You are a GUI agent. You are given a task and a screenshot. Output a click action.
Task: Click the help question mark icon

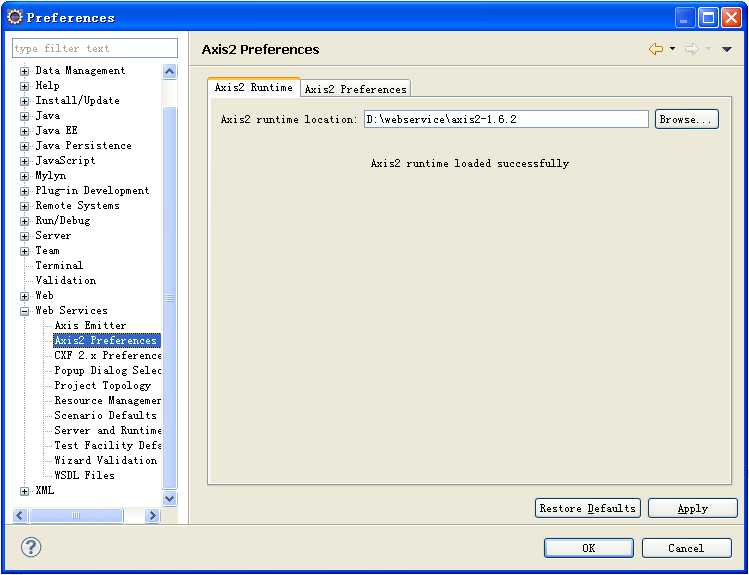(31, 547)
